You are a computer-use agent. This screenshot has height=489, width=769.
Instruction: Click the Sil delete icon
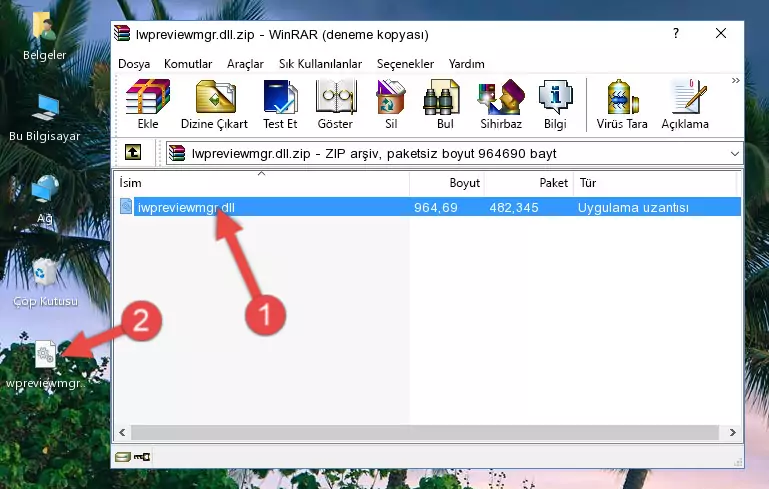(391, 105)
